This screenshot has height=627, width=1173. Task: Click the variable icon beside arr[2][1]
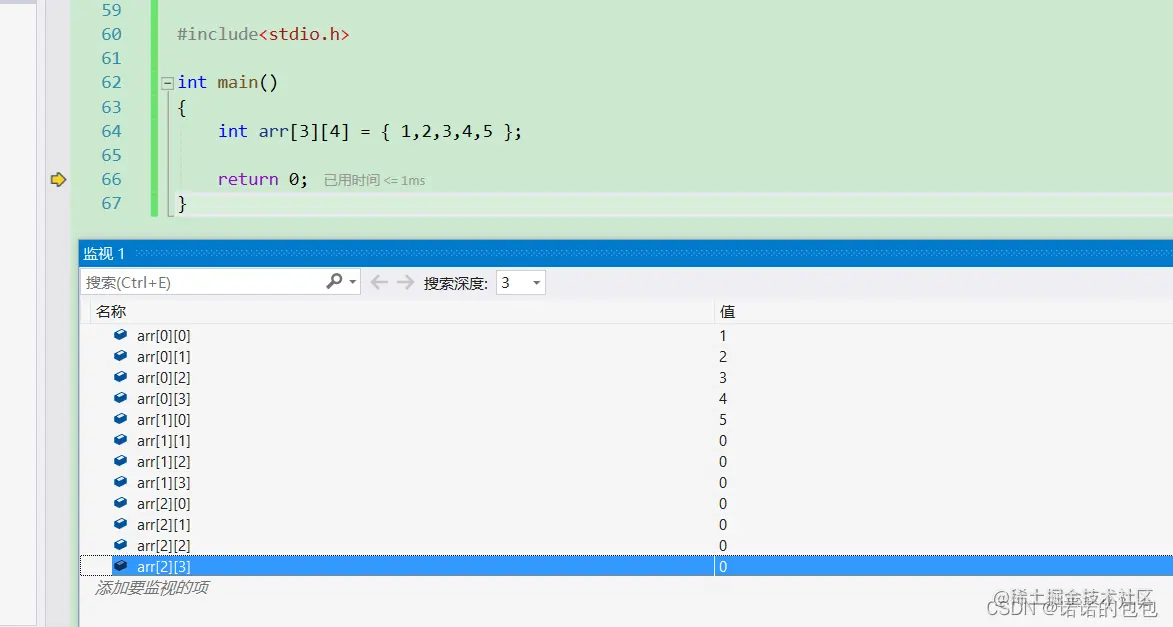click(120, 524)
